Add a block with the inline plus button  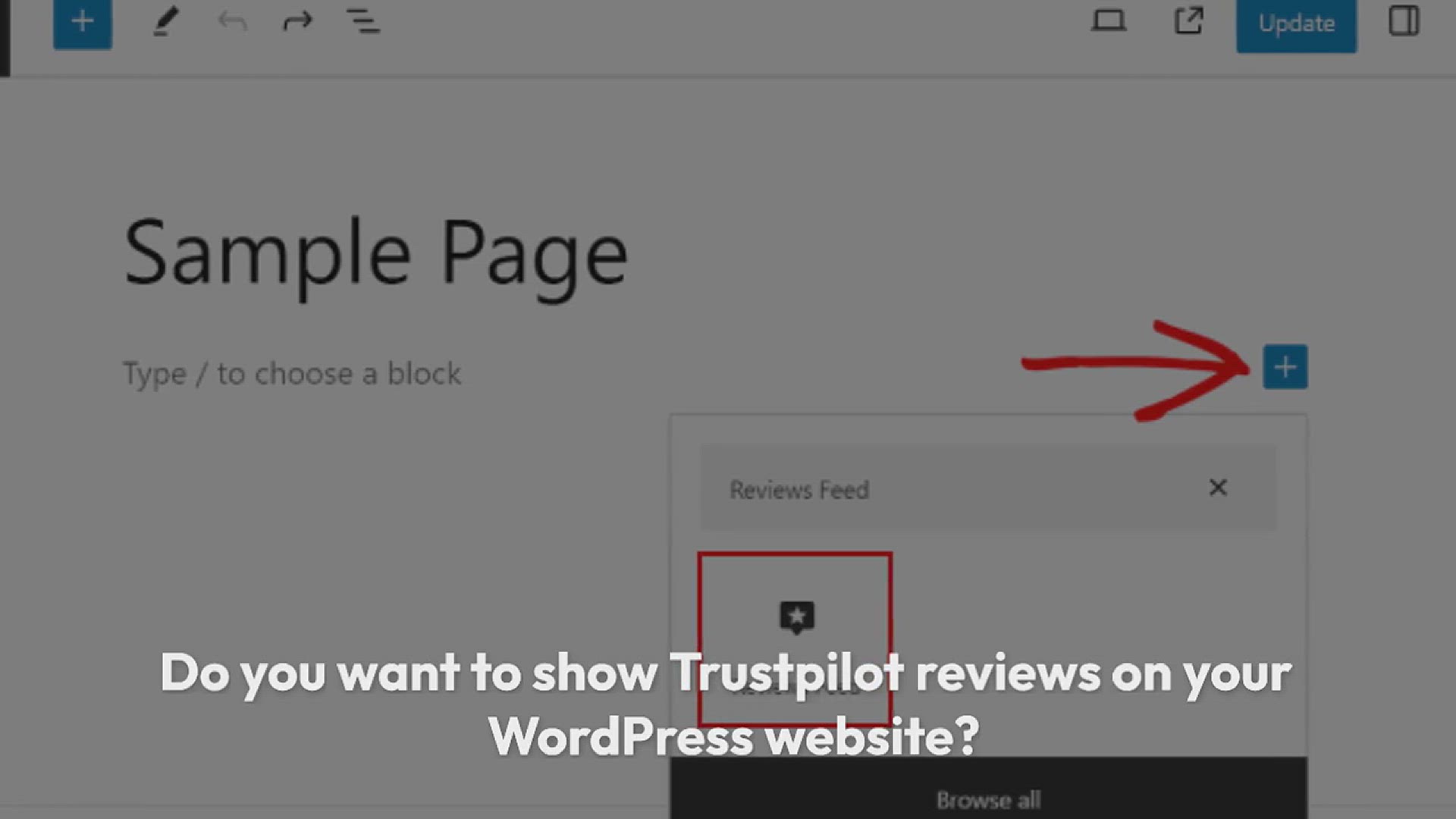pyautogui.click(x=1285, y=367)
